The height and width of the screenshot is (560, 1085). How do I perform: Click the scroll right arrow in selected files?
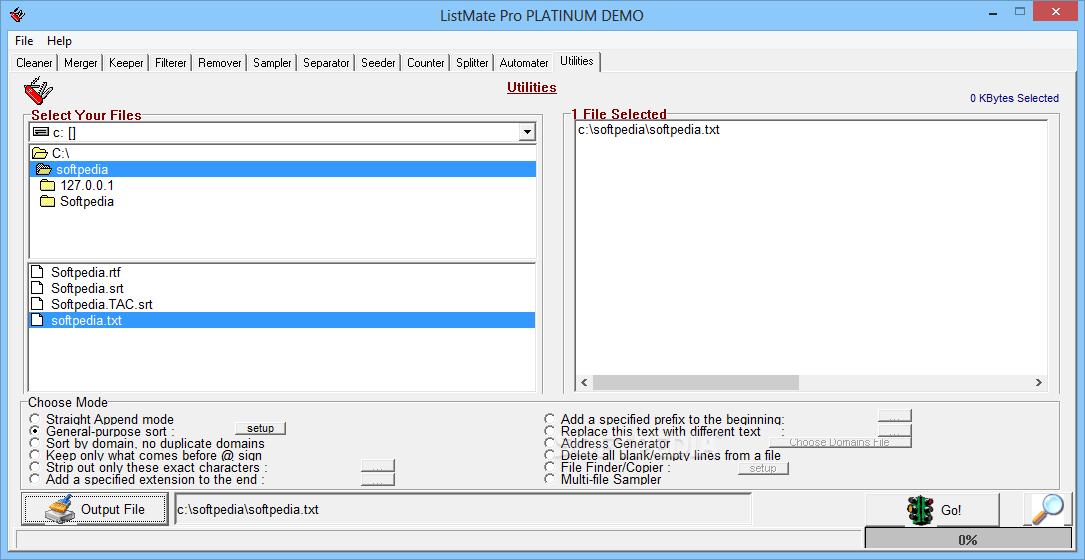1038,382
